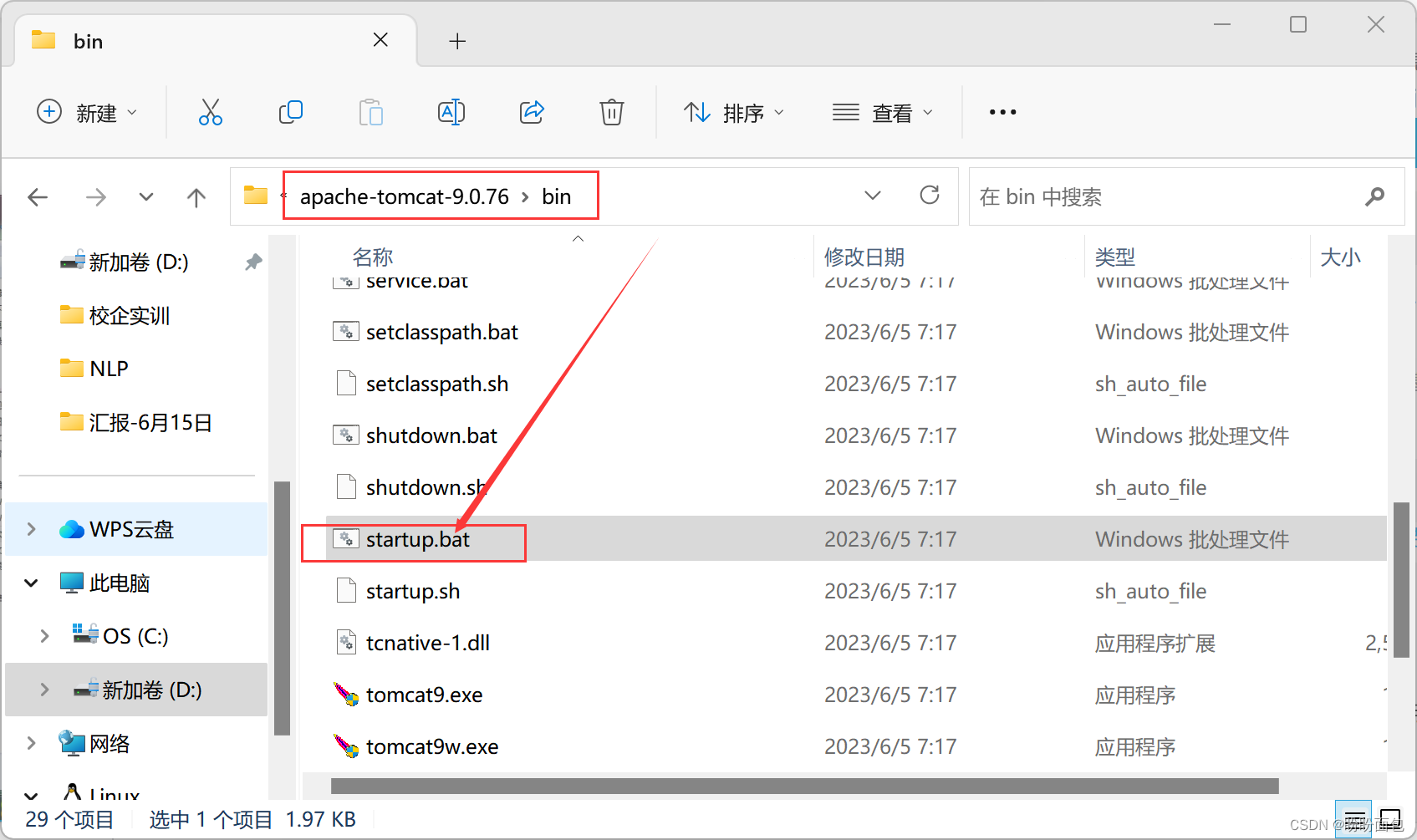
Task: Select tomcat9w.exe file
Action: click(432, 746)
